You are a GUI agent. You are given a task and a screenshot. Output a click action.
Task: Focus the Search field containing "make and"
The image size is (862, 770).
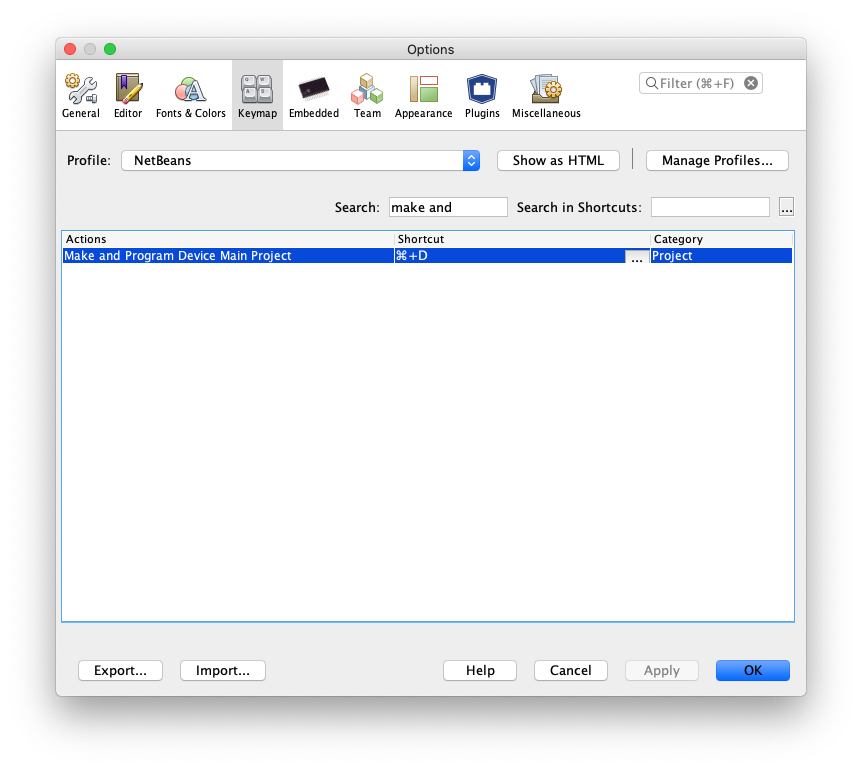point(448,207)
